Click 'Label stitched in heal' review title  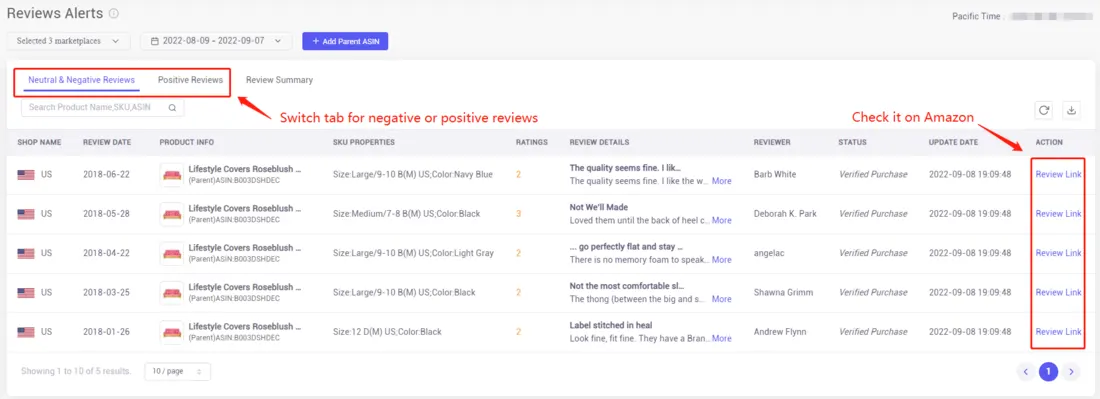[x=612, y=325]
